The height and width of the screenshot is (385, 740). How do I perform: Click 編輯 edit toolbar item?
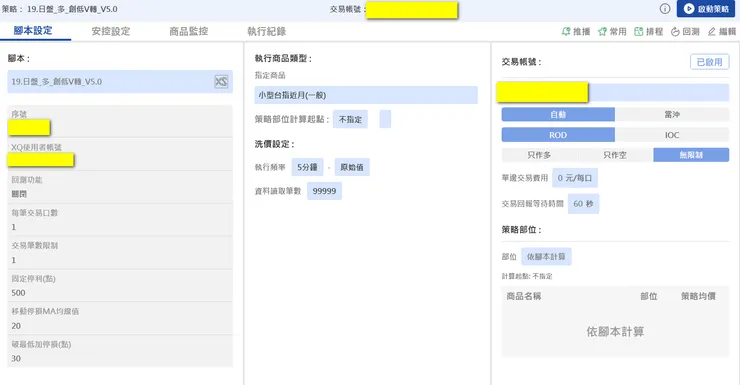tap(722, 31)
